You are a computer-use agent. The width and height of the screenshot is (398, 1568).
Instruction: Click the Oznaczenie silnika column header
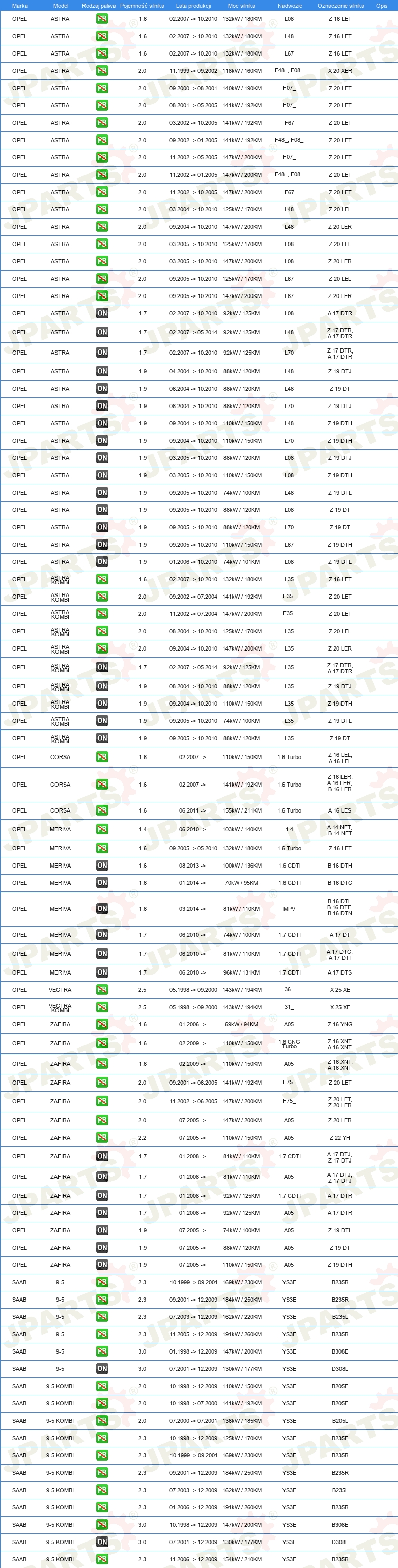click(x=340, y=6)
